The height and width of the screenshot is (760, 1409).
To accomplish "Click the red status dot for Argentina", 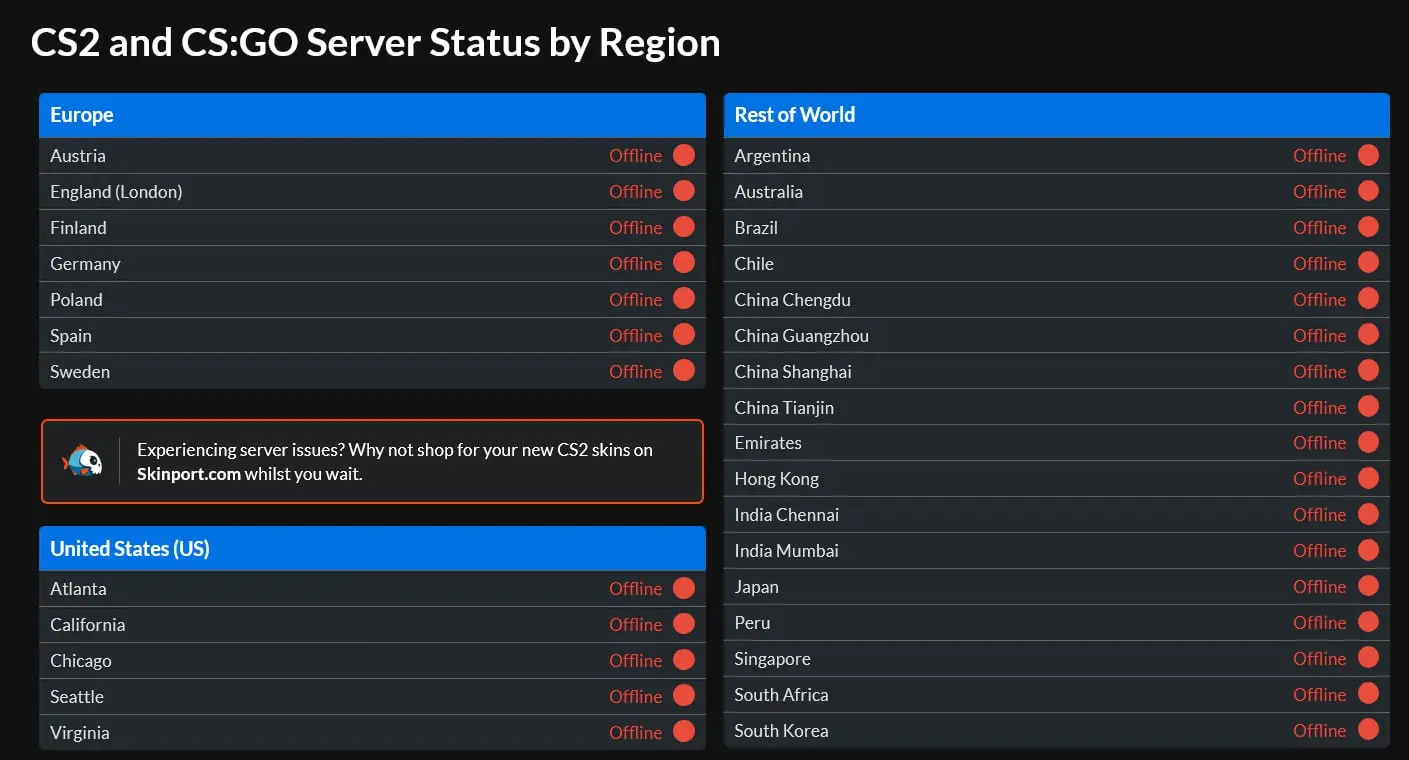I will pyautogui.click(x=1368, y=155).
